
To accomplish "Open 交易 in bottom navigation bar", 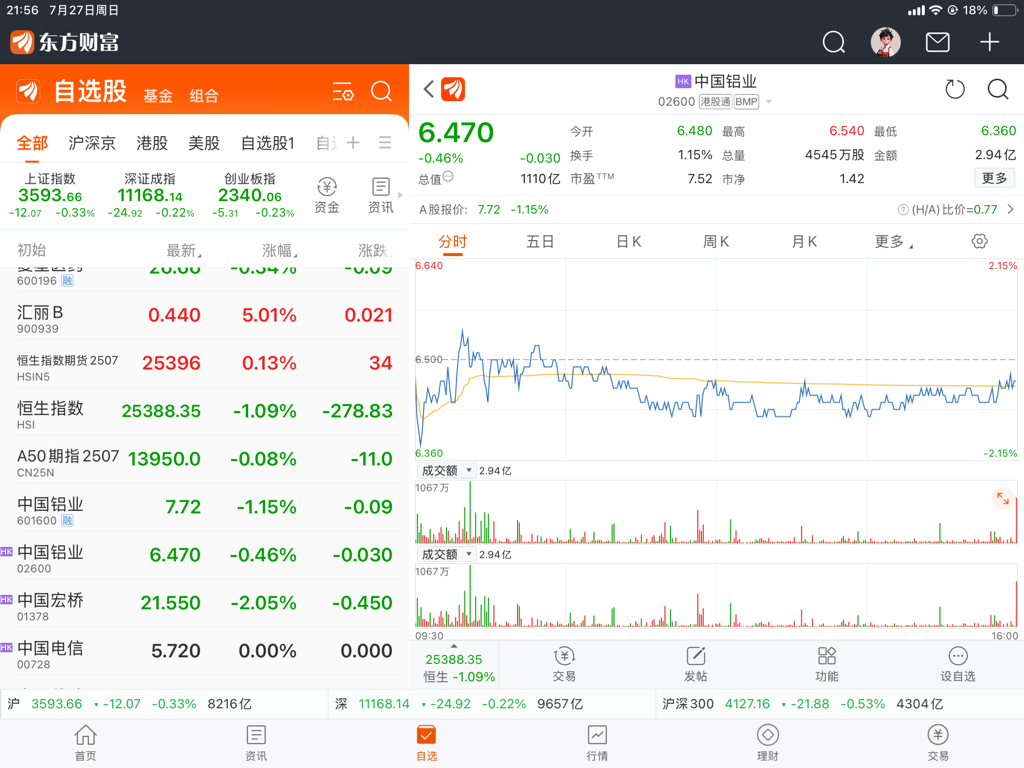I will (x=938, y=743).
